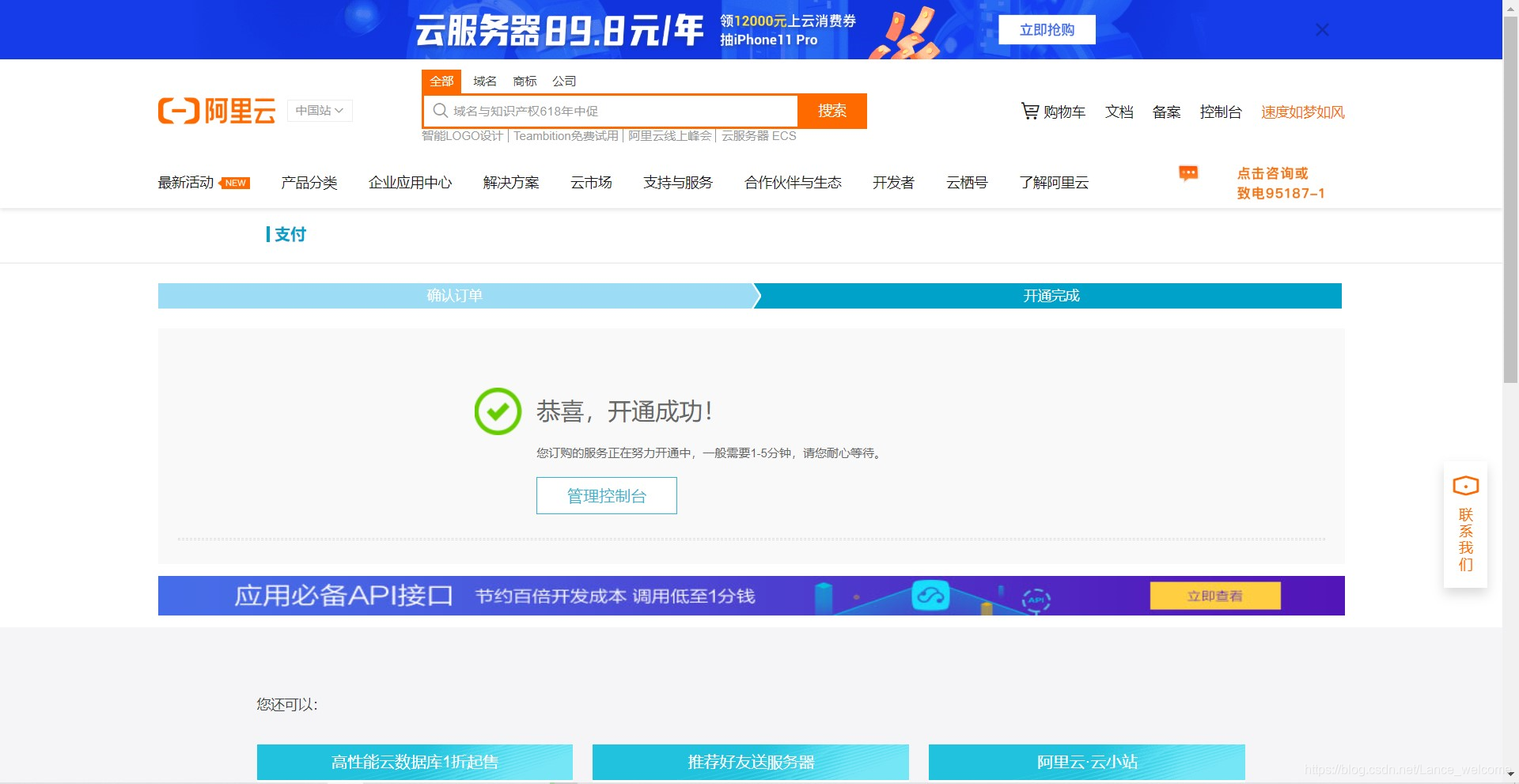Open 推荐好友送服务器 offer

pos(751,762)
